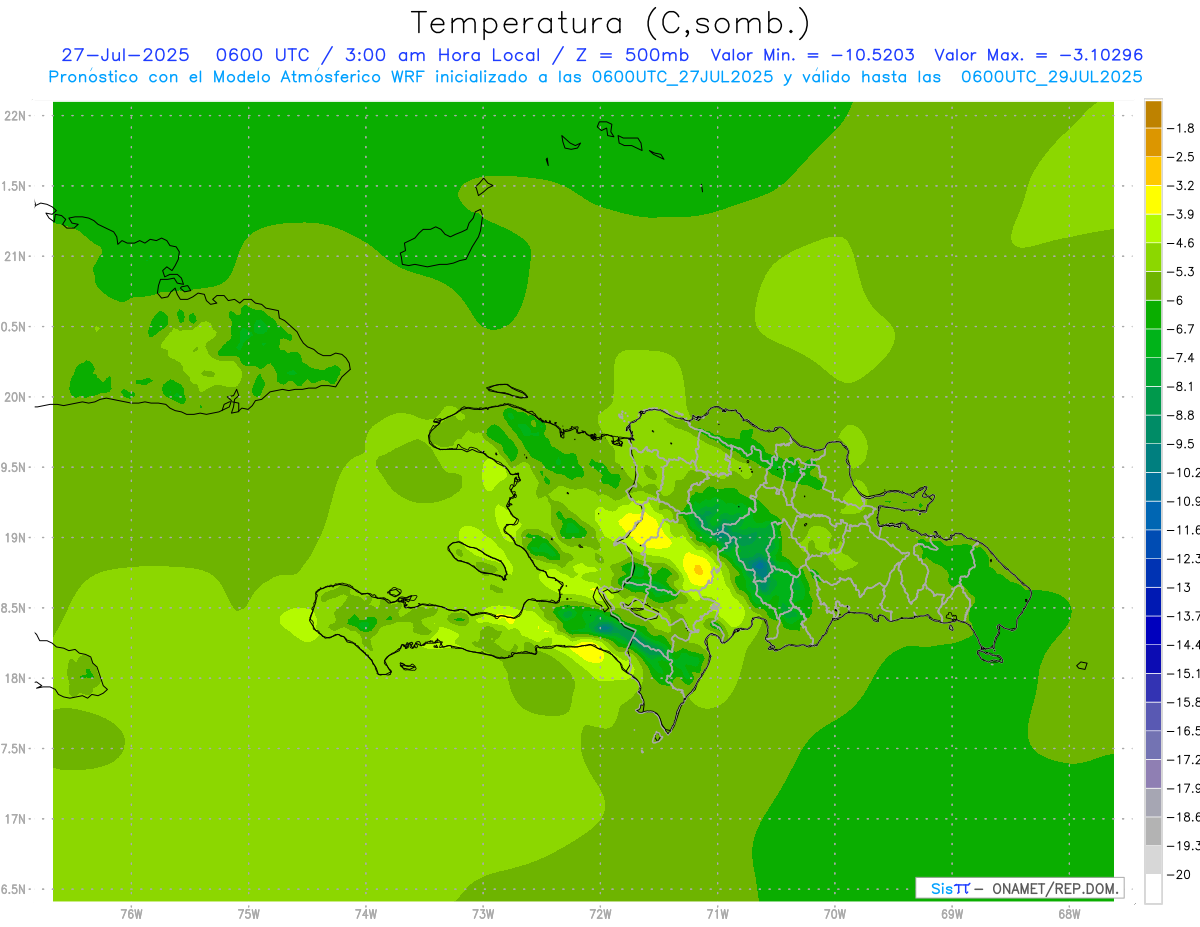Click the '-6.7' colorbar label
The width and height of the screenshot is (1200, 927).
pyautogui.click(x=1183, y=329)
